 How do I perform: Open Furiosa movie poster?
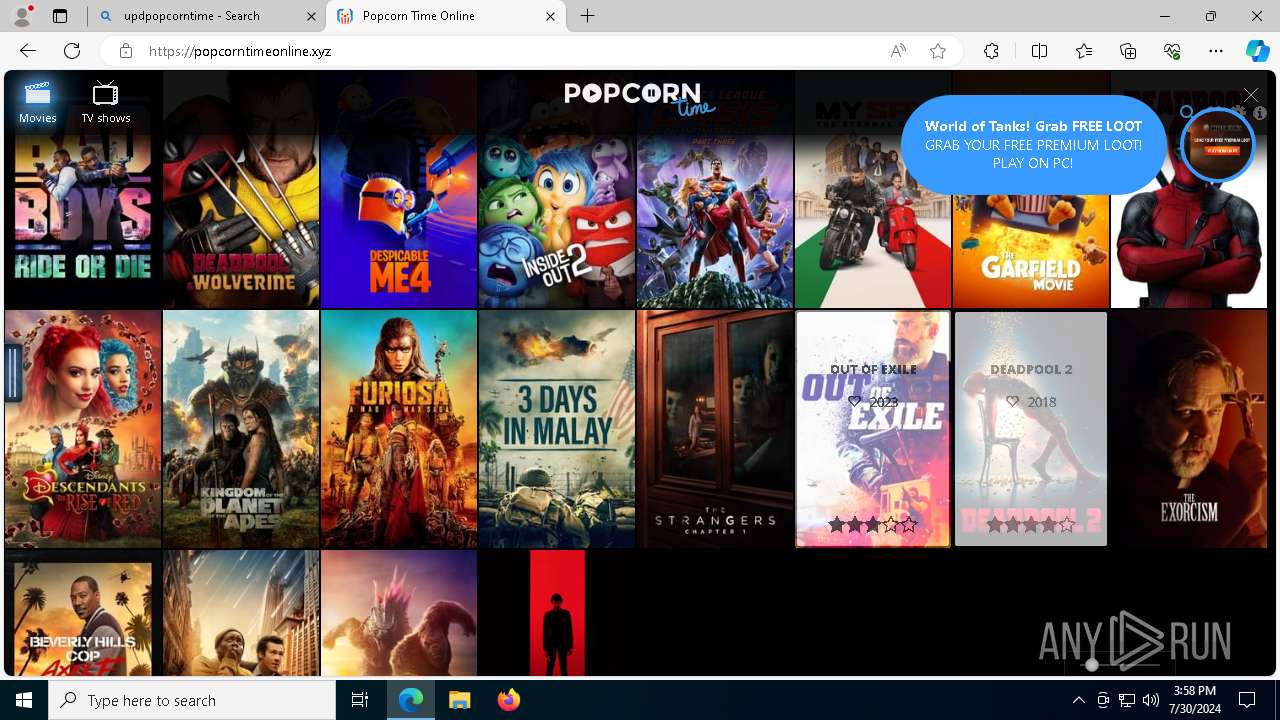[399, 428]
